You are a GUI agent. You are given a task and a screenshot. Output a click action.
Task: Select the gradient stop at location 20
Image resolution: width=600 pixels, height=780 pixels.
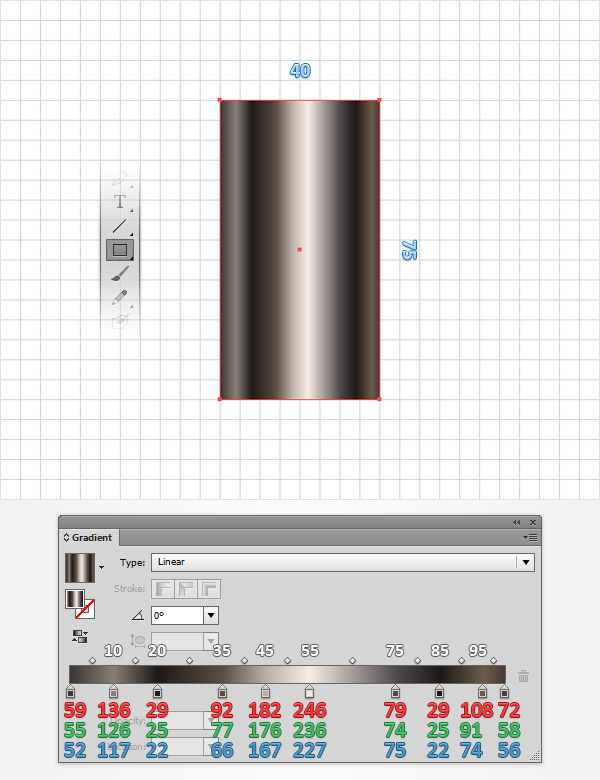[158, 691]
